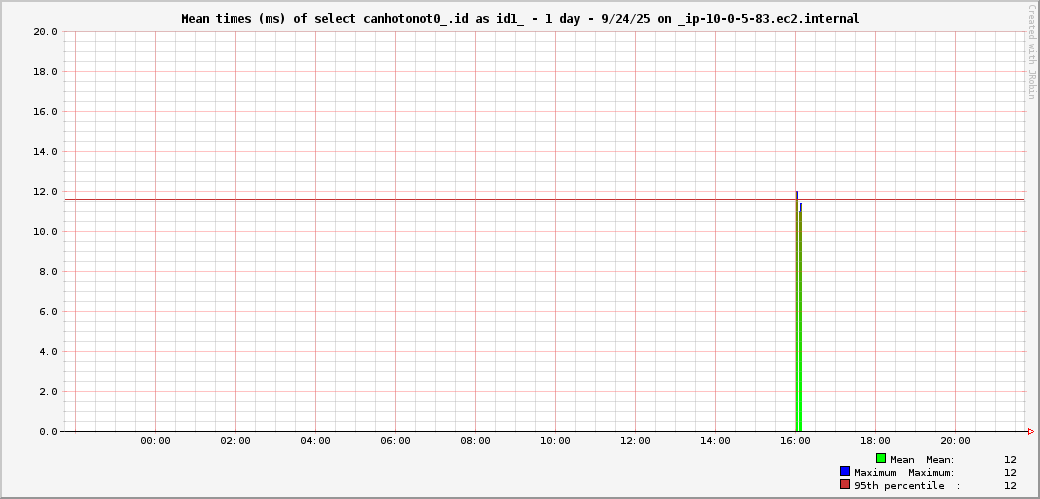Viewport: 1040px width, 499px height.
Task: Click the chart title text
Action: point(520,19)
